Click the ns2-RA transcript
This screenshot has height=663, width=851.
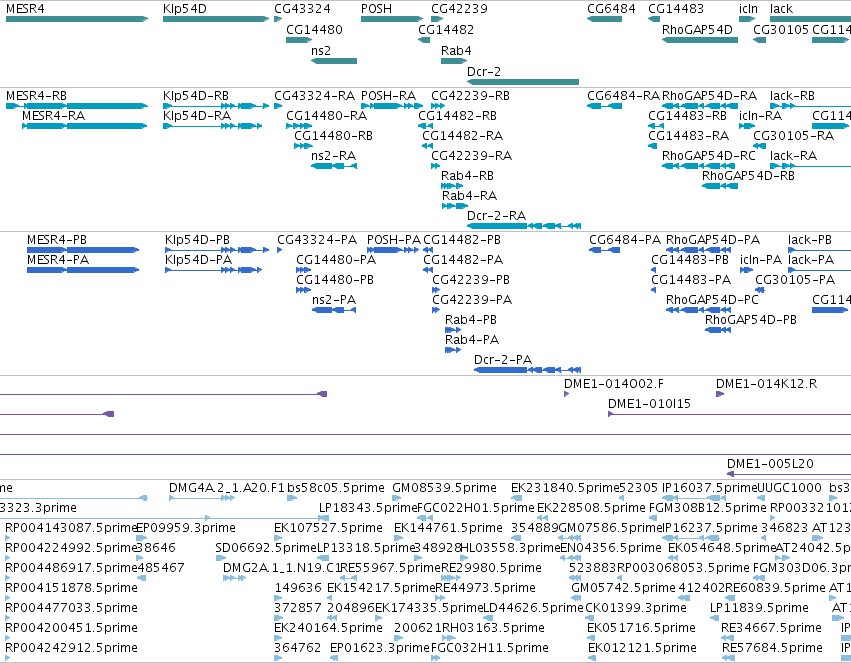[x=334, y=165]
